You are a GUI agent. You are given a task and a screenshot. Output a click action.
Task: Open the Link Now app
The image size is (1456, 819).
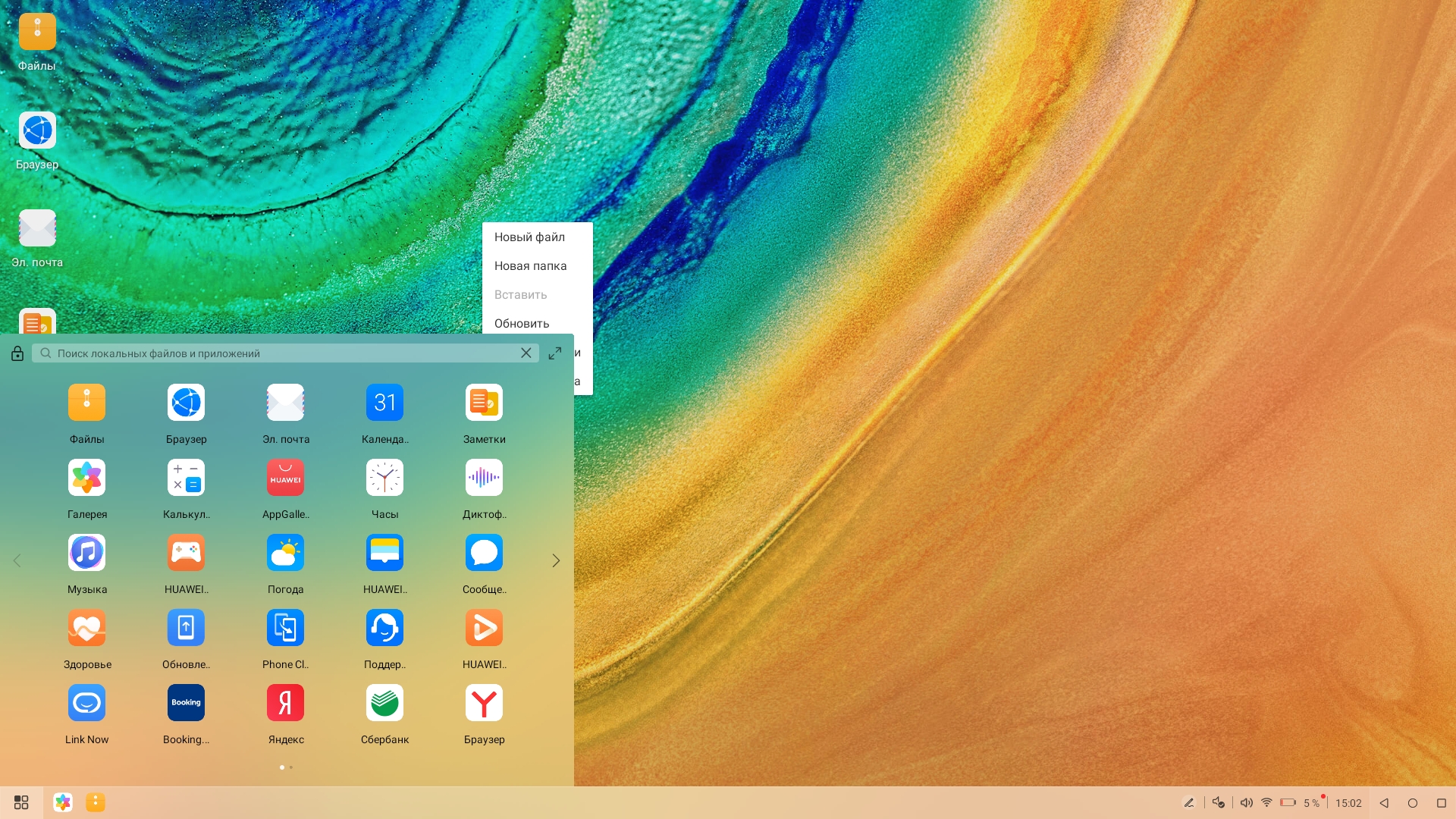[x=86, y=703]
